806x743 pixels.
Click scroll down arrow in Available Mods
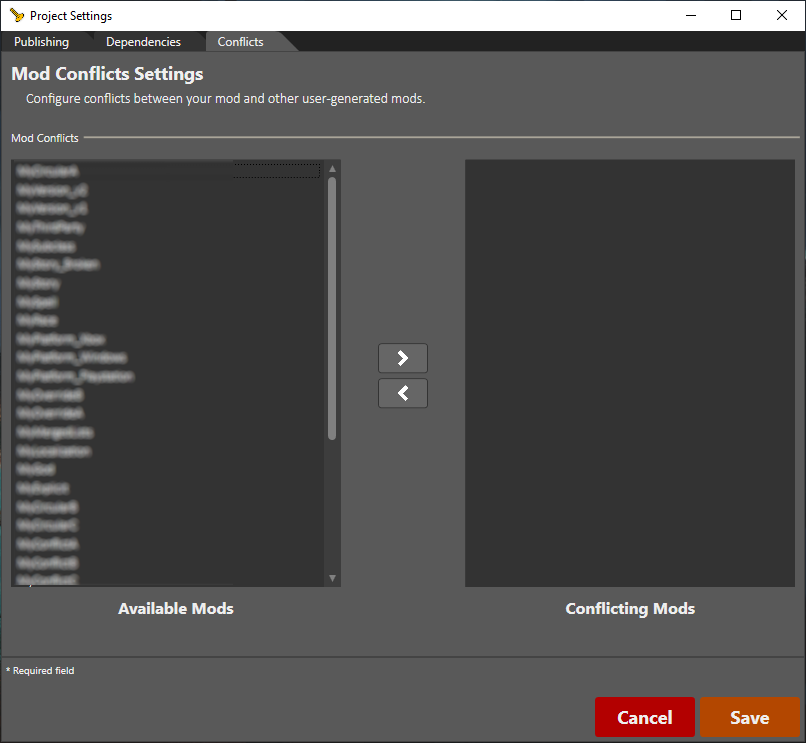pyautogui.click(x=332, y=578)
